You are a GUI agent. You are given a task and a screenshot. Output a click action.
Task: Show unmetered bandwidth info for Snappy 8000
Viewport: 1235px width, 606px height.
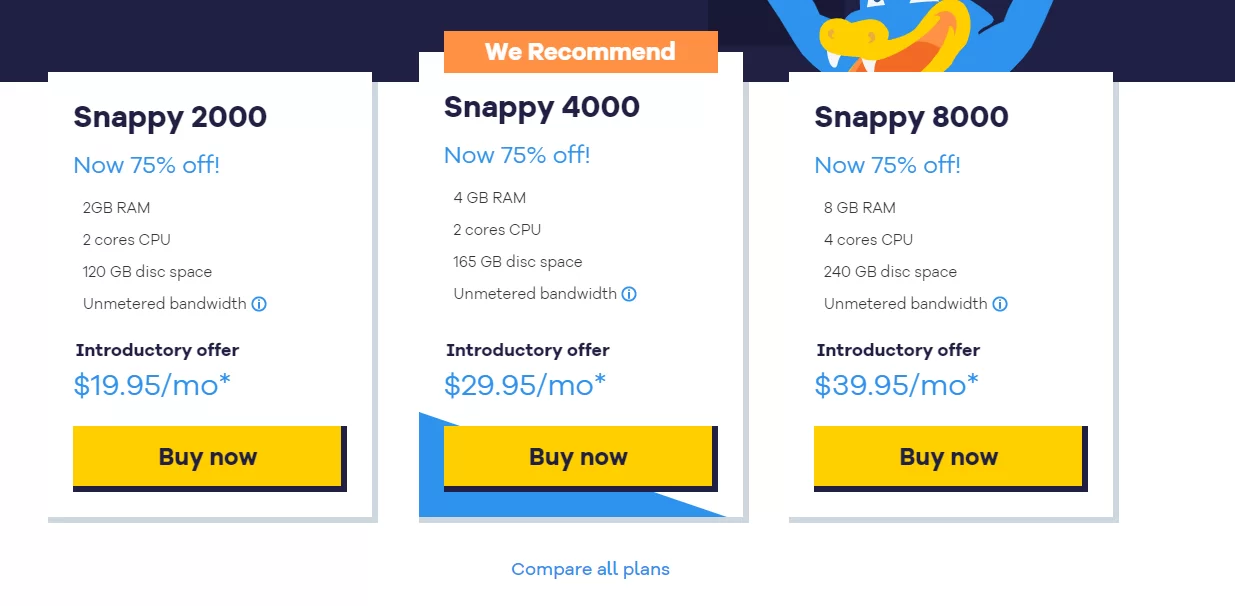(x=1000, y=304)
